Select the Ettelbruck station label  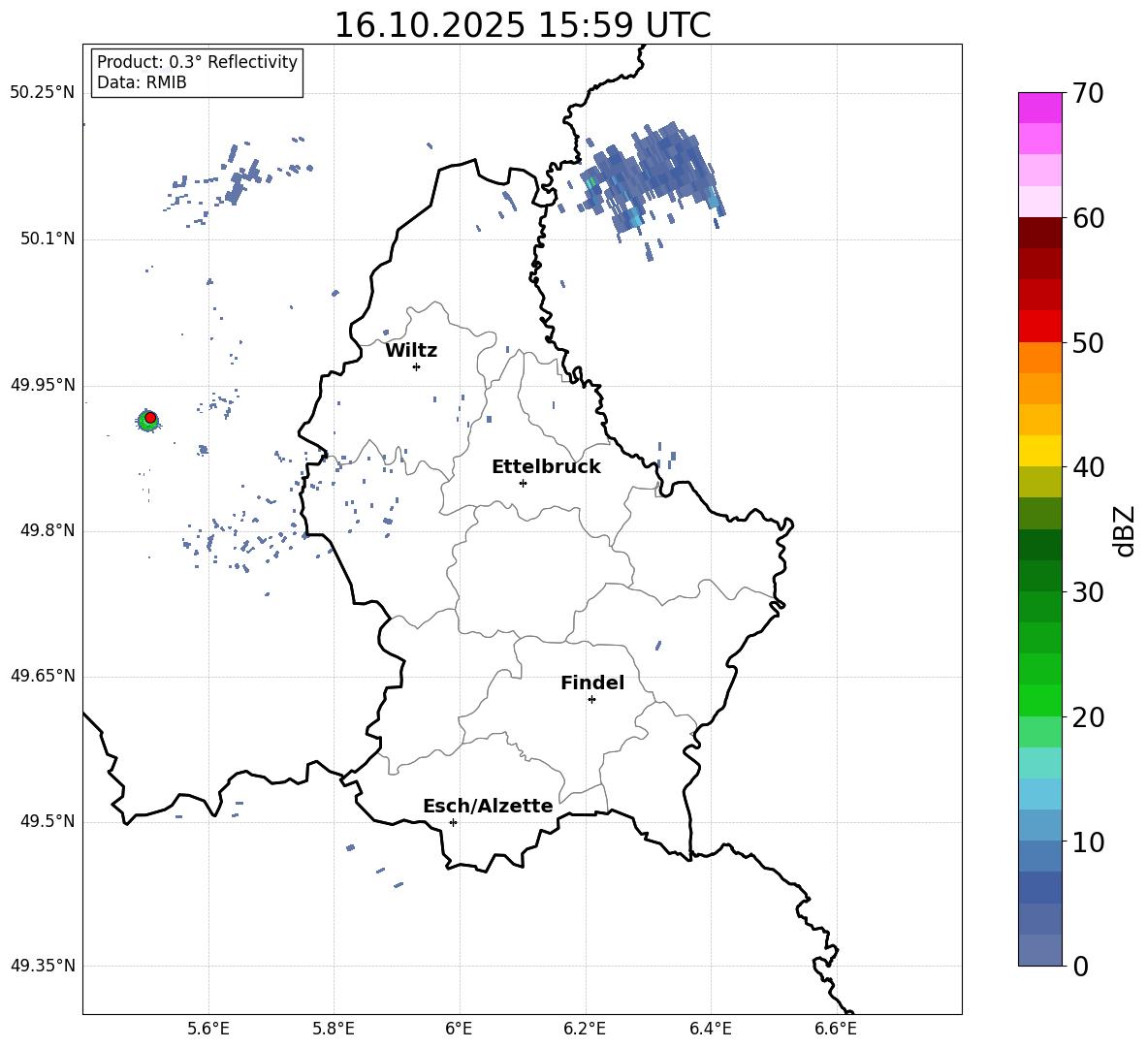point(546,467)
